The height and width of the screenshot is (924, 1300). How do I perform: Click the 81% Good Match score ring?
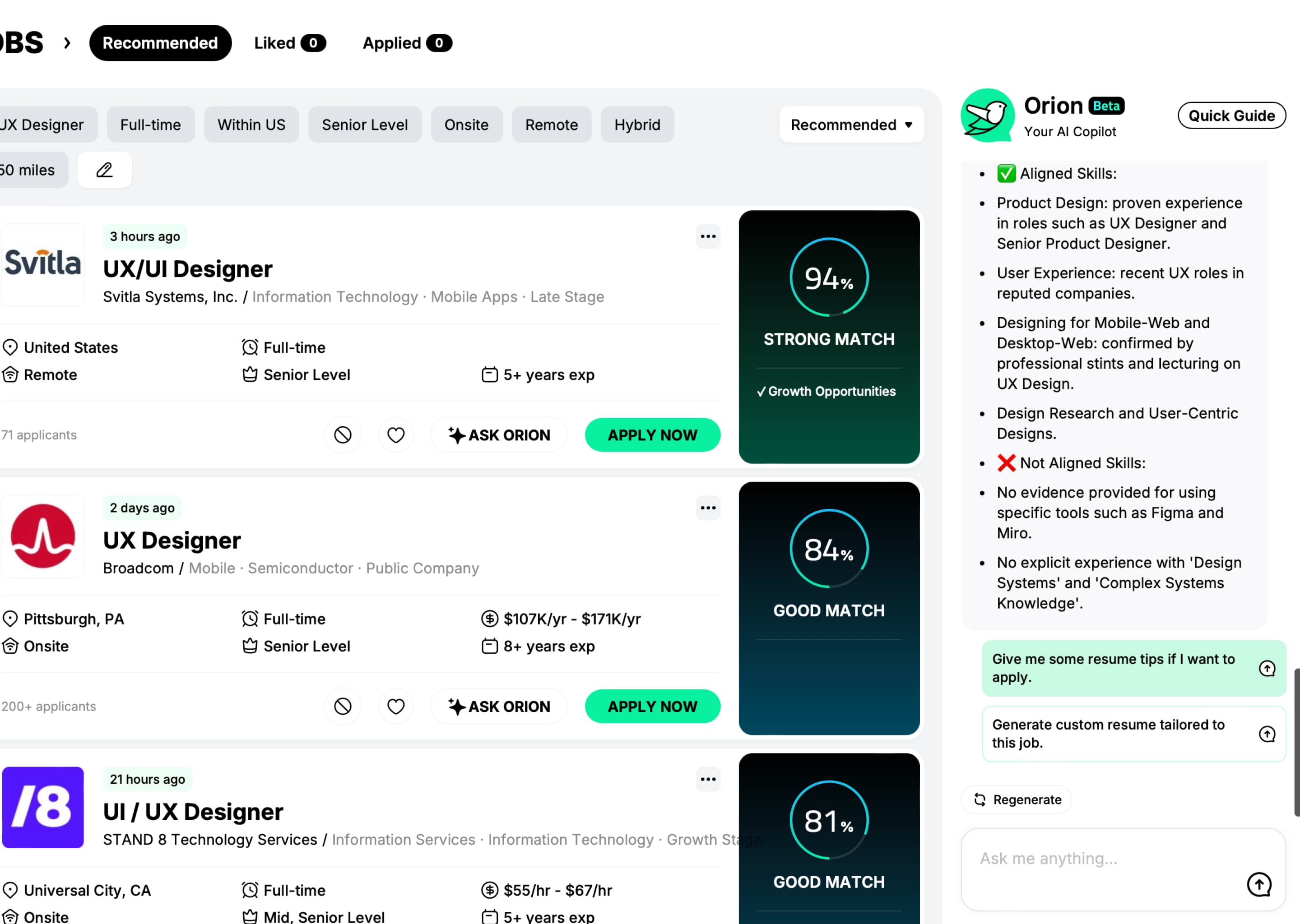click(x=829, y=820)
